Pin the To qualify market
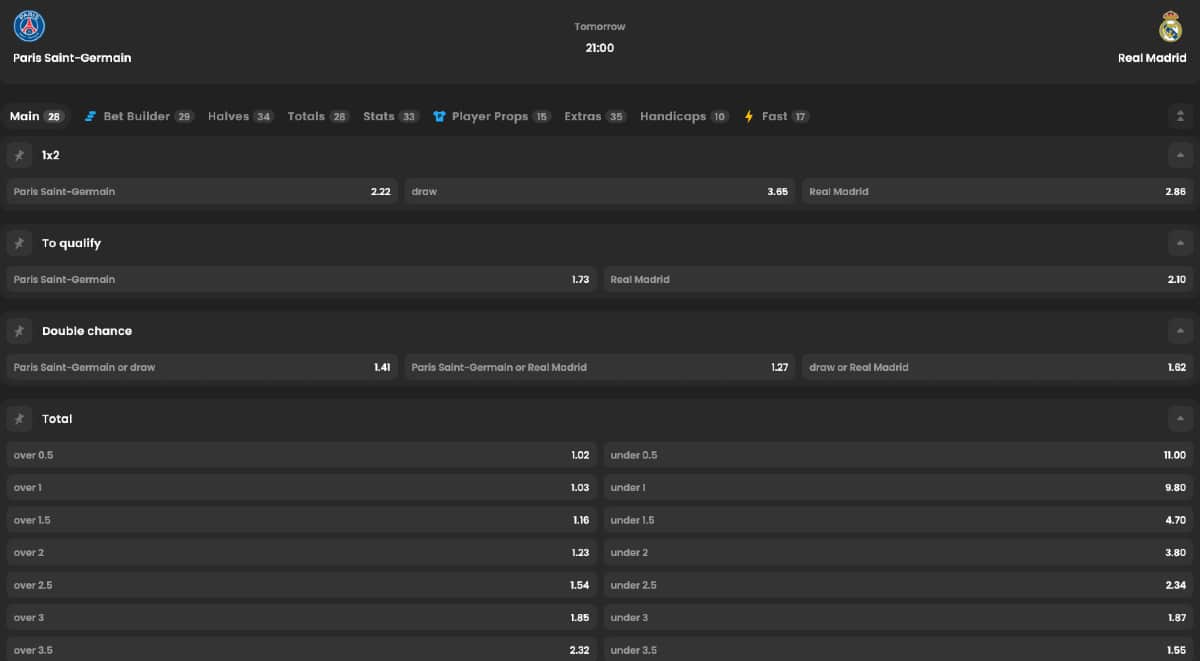1200x661 pixels. pyautogui.click(x=19, y=243)
